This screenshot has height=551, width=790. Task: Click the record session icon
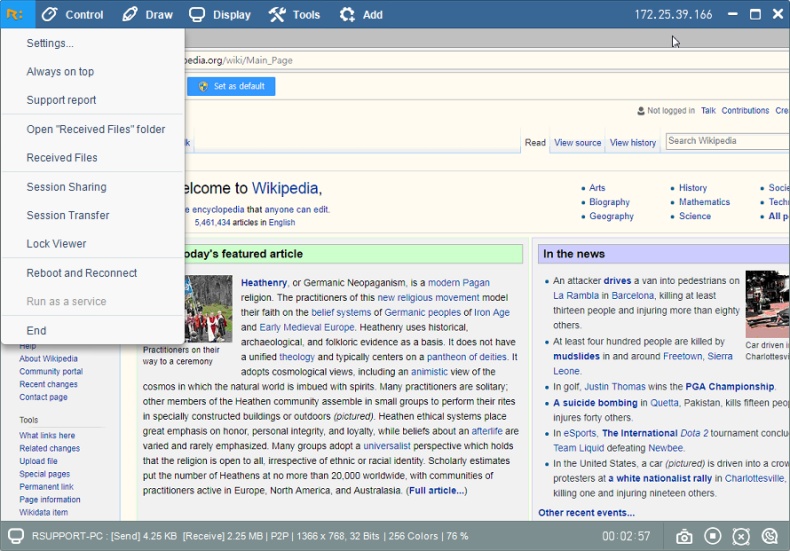tap(712, 536)
